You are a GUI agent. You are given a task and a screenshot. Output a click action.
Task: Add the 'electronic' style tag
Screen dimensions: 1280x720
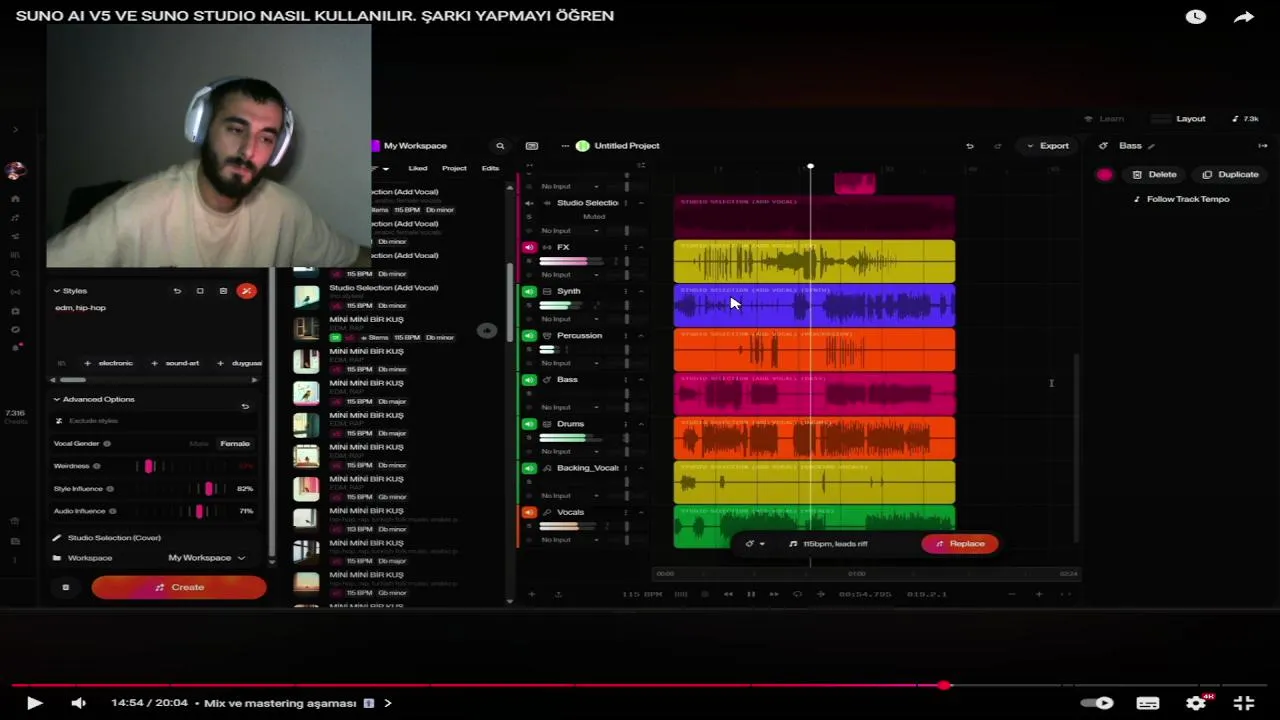click(109, 363)
